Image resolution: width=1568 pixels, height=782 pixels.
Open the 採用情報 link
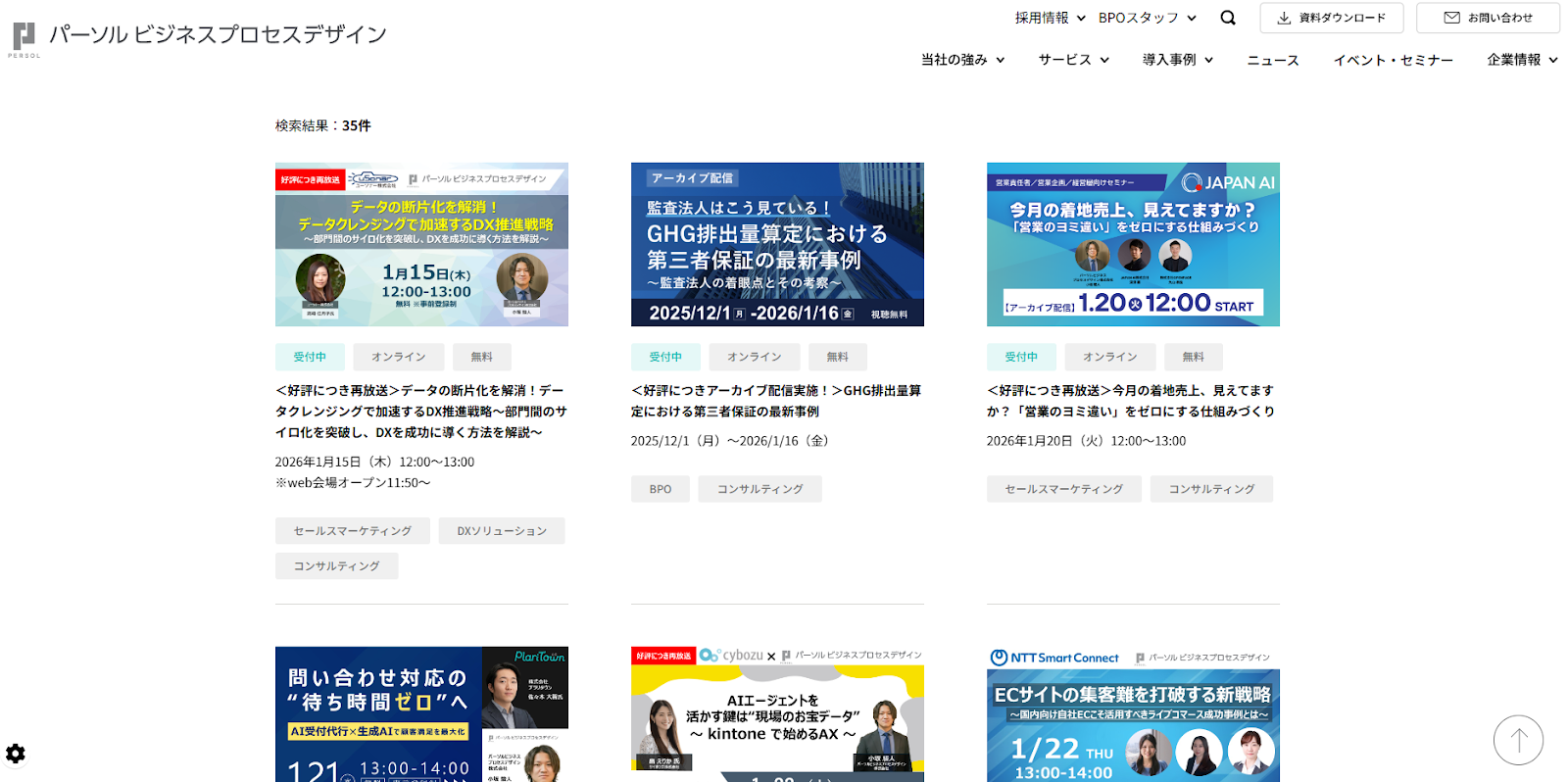point(1042,18)
